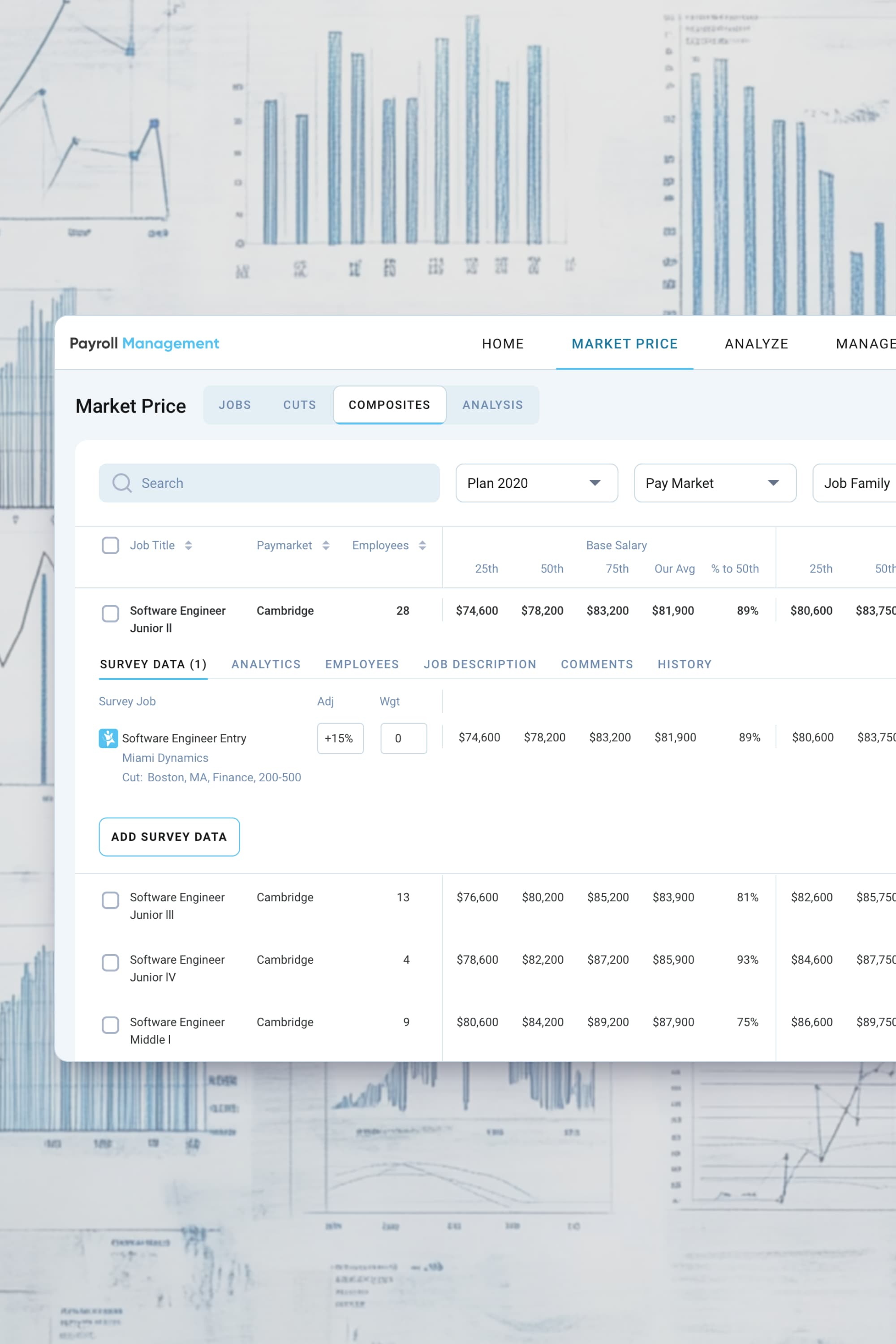The height and width of the screenshot is (1344, 896).
Task: Click the search magnifier icon
Action: [x=122, y=483]
